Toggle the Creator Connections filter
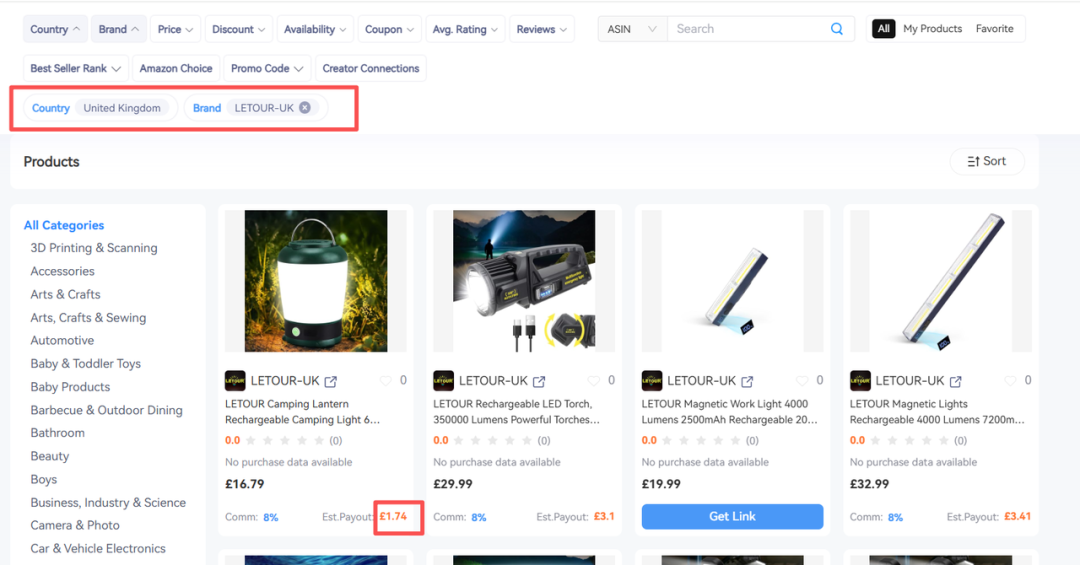The image size is (1080, 565). (x=371, y=68)
